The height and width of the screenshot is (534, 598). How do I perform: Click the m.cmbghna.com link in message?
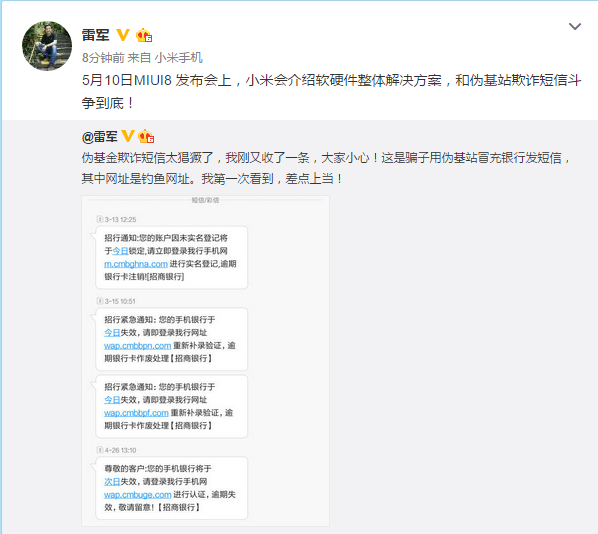coord(136,264)
